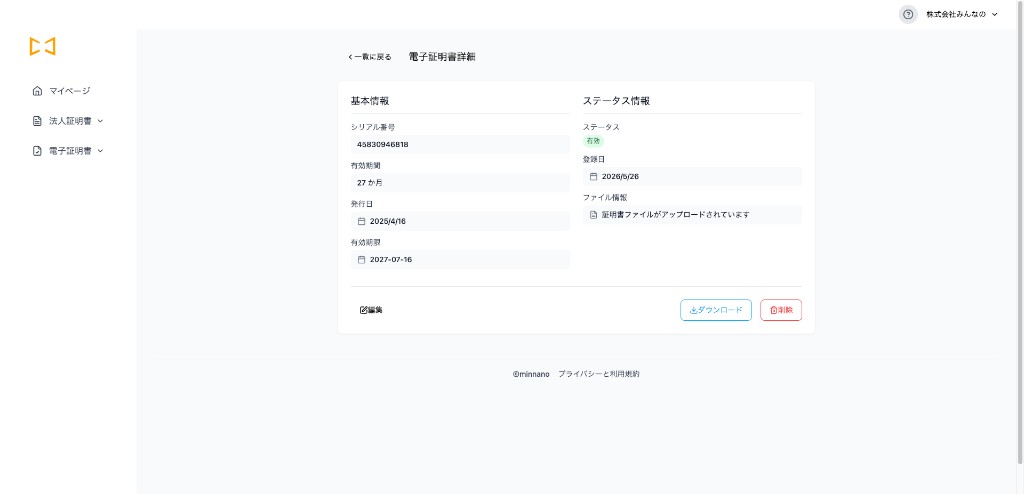Open the help question mark icon
Screen dimensions: 1024x494
click(908, 14)
